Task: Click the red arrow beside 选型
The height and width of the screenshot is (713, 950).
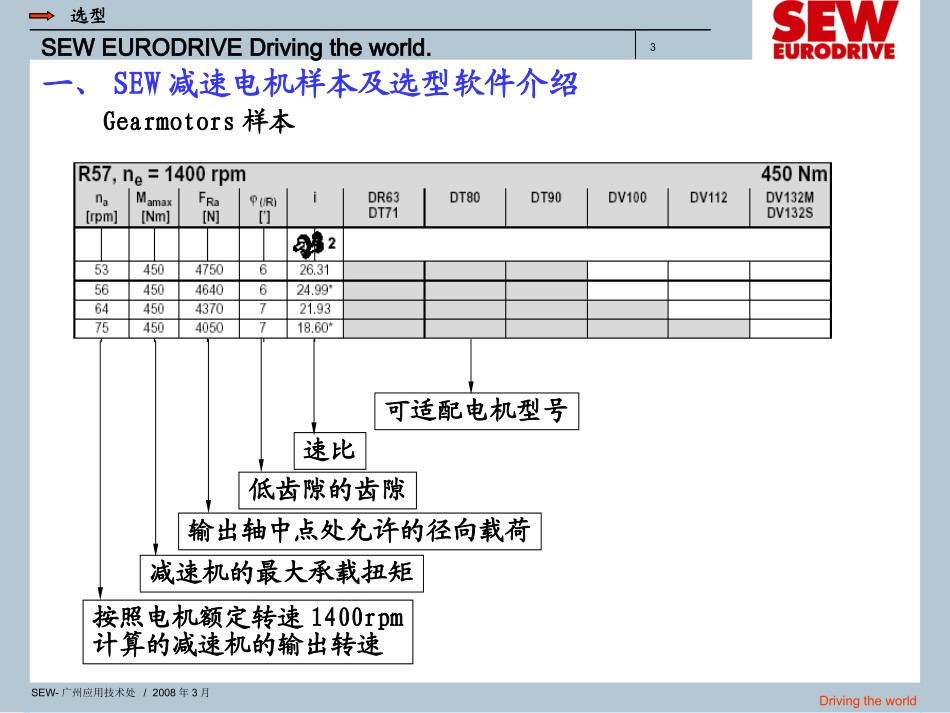Action: coord(42,16)
